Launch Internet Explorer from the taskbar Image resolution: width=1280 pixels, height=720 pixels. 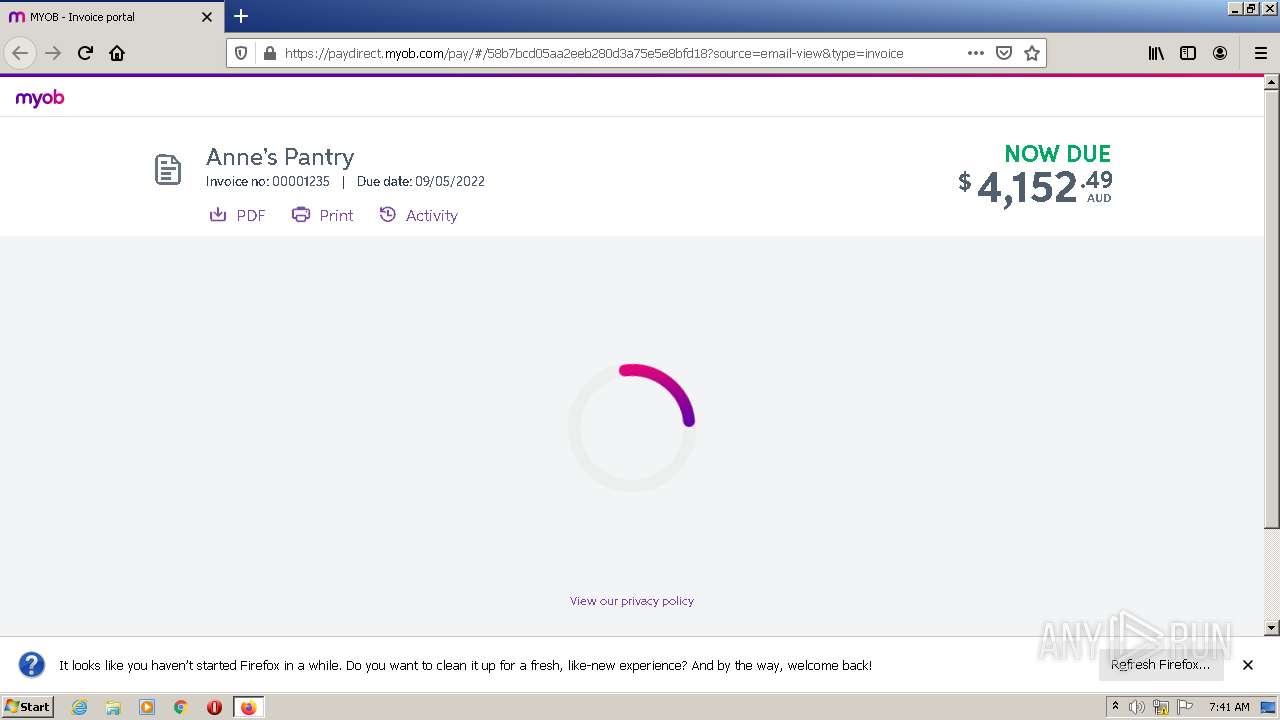[79, 707]
